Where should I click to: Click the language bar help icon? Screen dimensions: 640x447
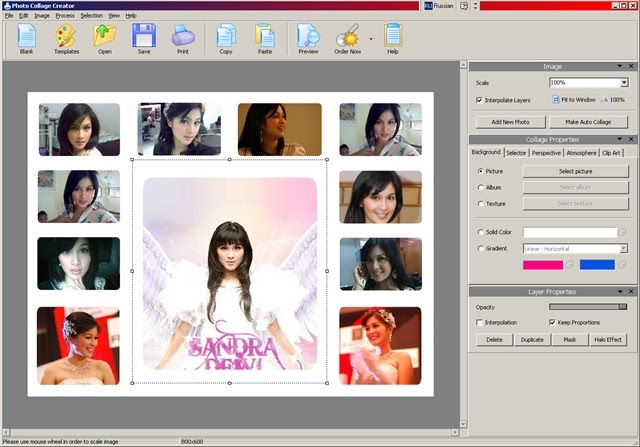[x=464, y=6]
